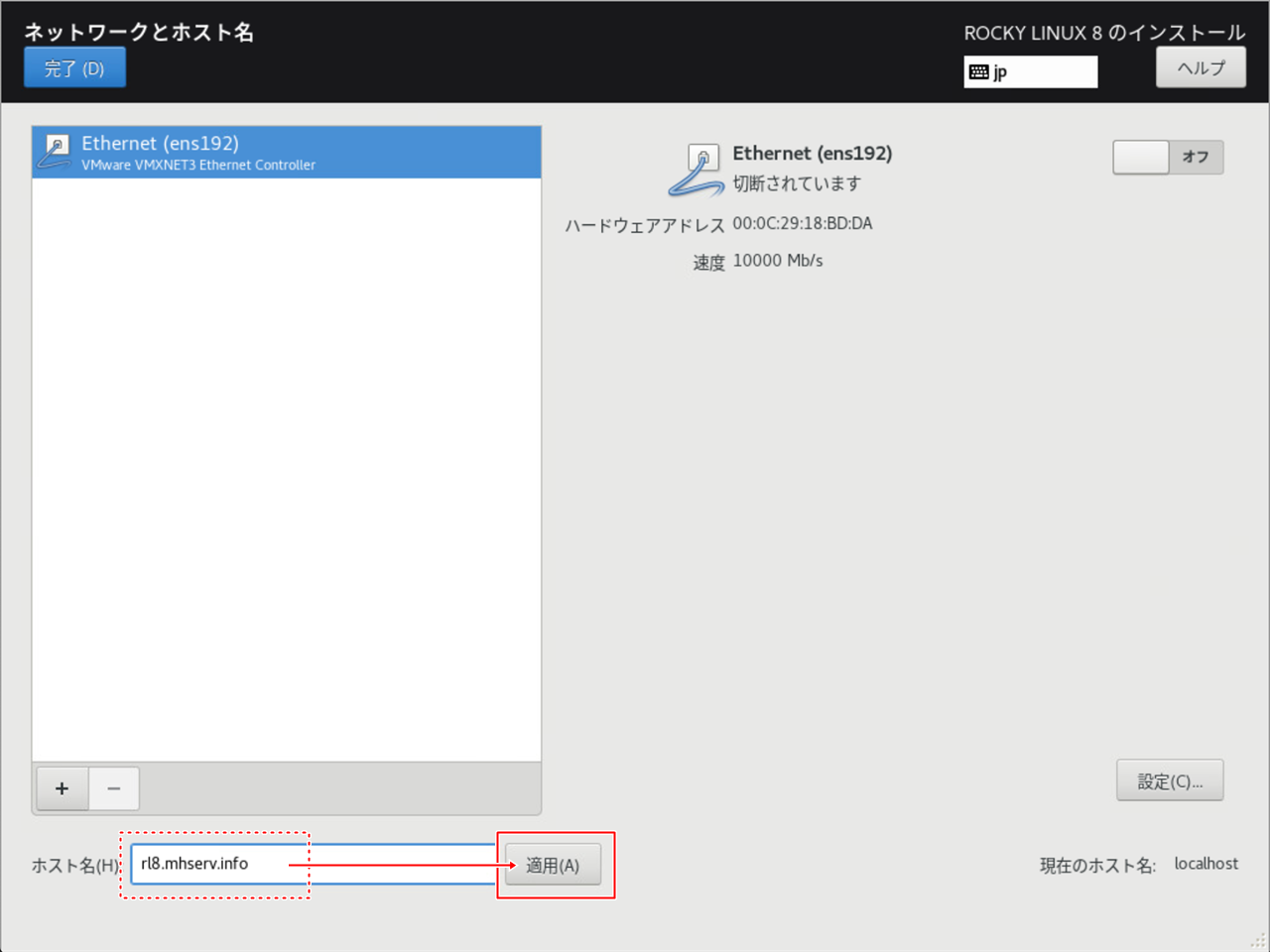
Task: Click the hardware address 00:0C:29:18:BD:DA
Action: [x=802, y=224]
